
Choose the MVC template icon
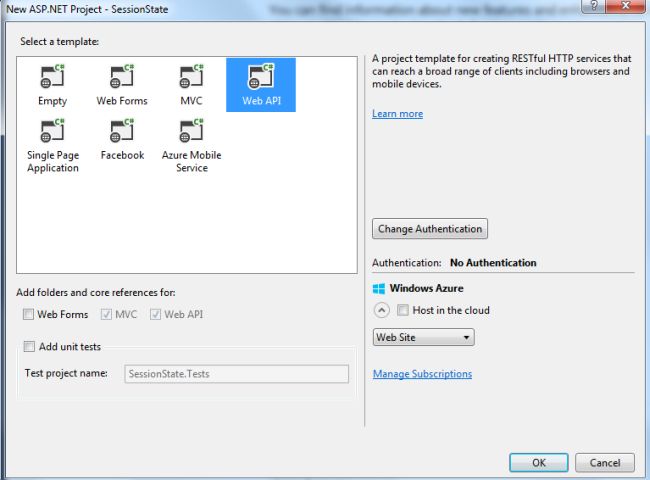(x=191, y=76)
